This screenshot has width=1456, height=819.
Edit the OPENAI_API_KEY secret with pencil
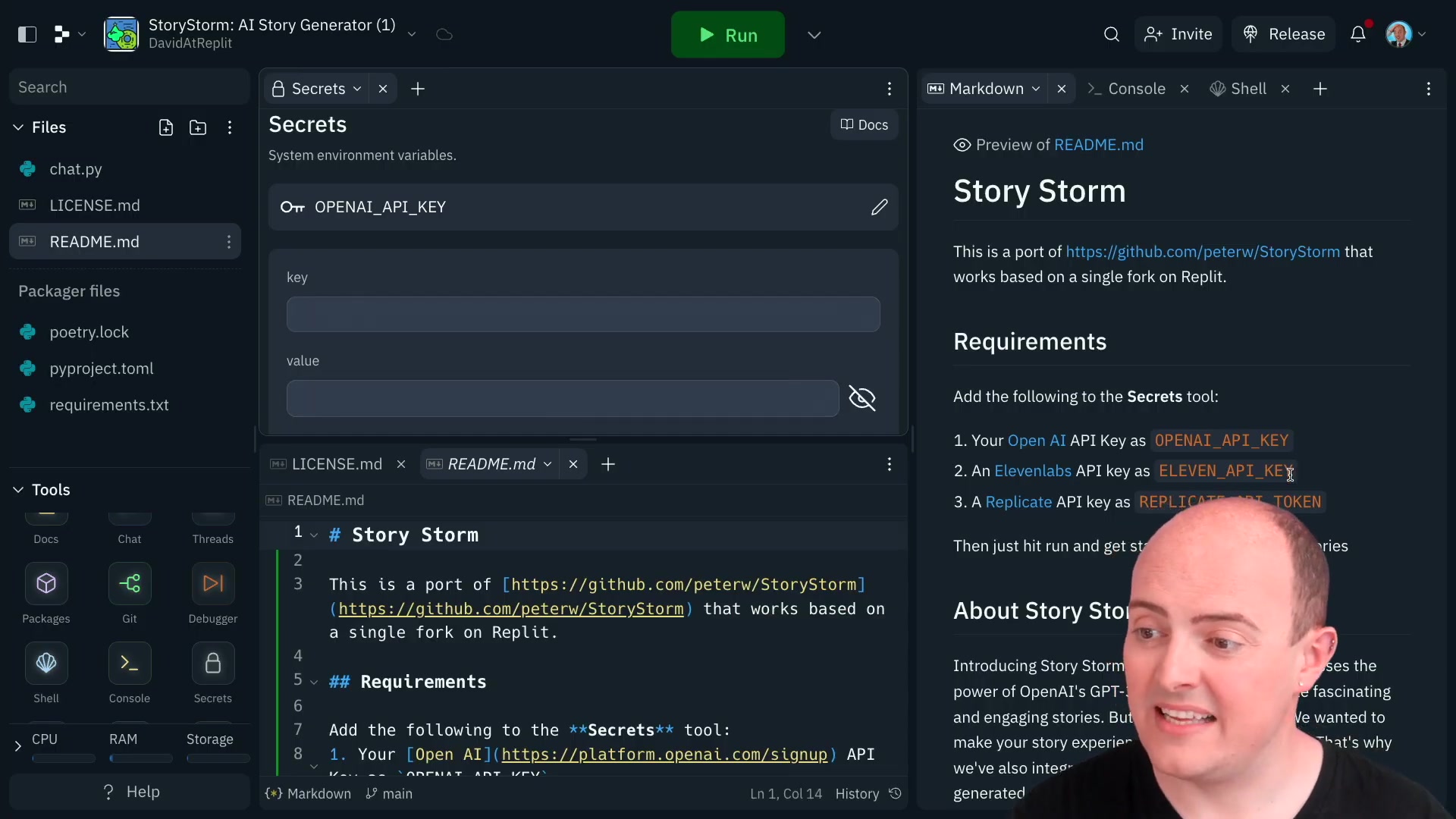(x=879, y=207)
